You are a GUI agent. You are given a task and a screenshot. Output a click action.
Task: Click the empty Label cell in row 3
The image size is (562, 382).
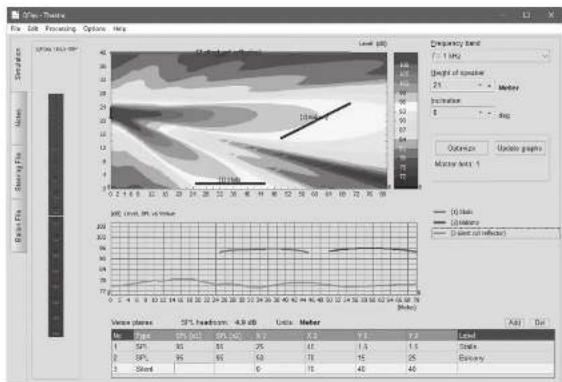point(505,369)
